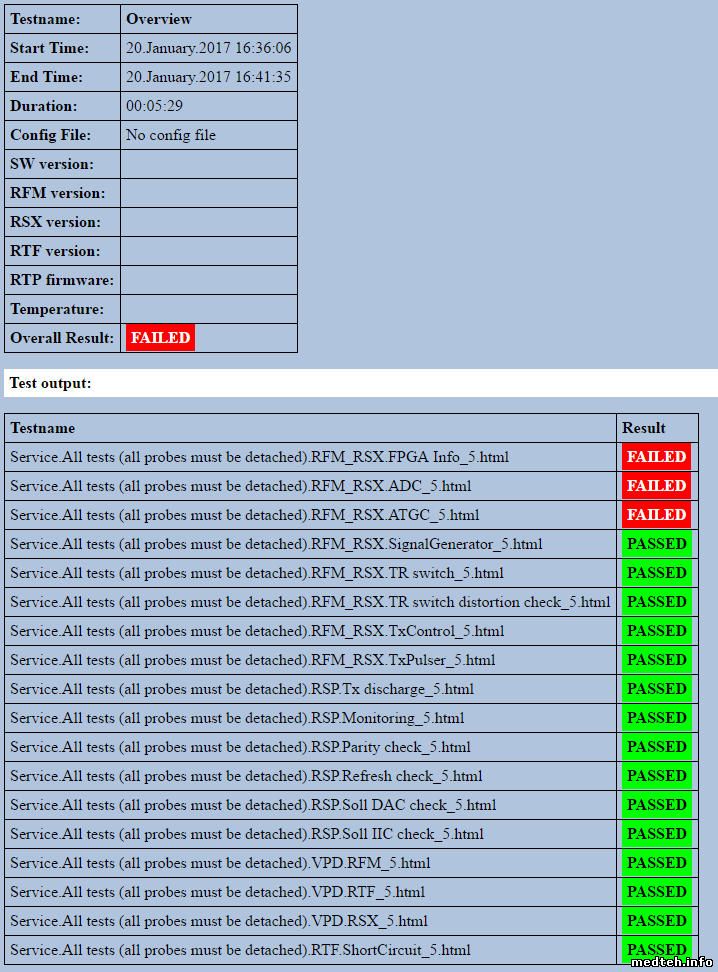718x972 pixels.
Task: Open the TR switch distortion check test
Action: click(310, 602)
